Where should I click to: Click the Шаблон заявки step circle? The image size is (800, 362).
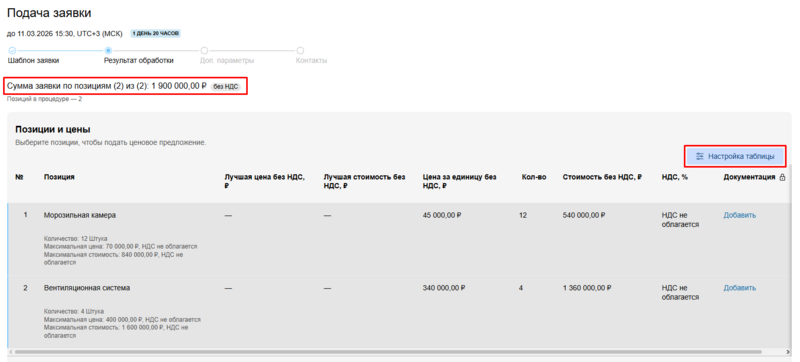[x=12, y=50]
